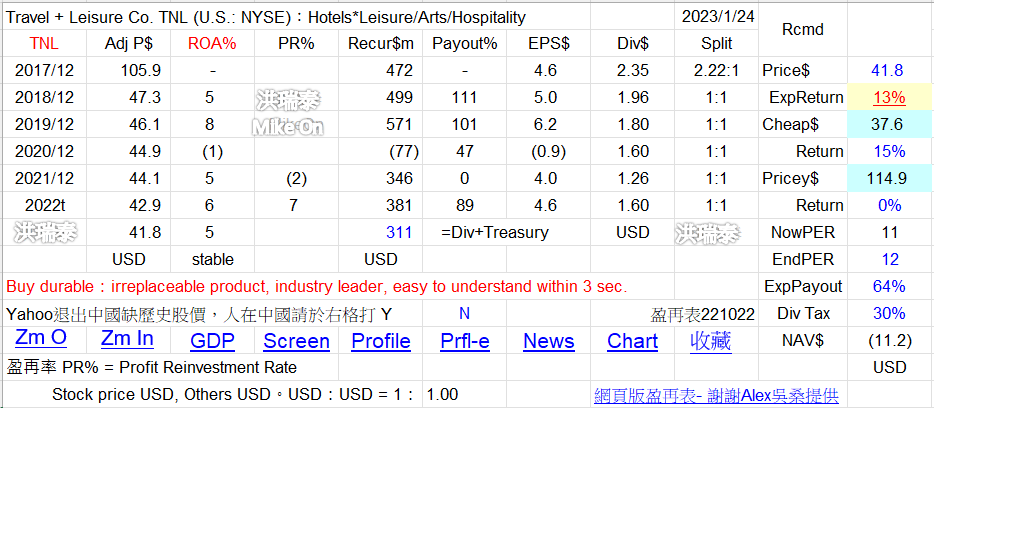Select the Payout% column header
Screen dimensions: 1030x538
[464, 43]
